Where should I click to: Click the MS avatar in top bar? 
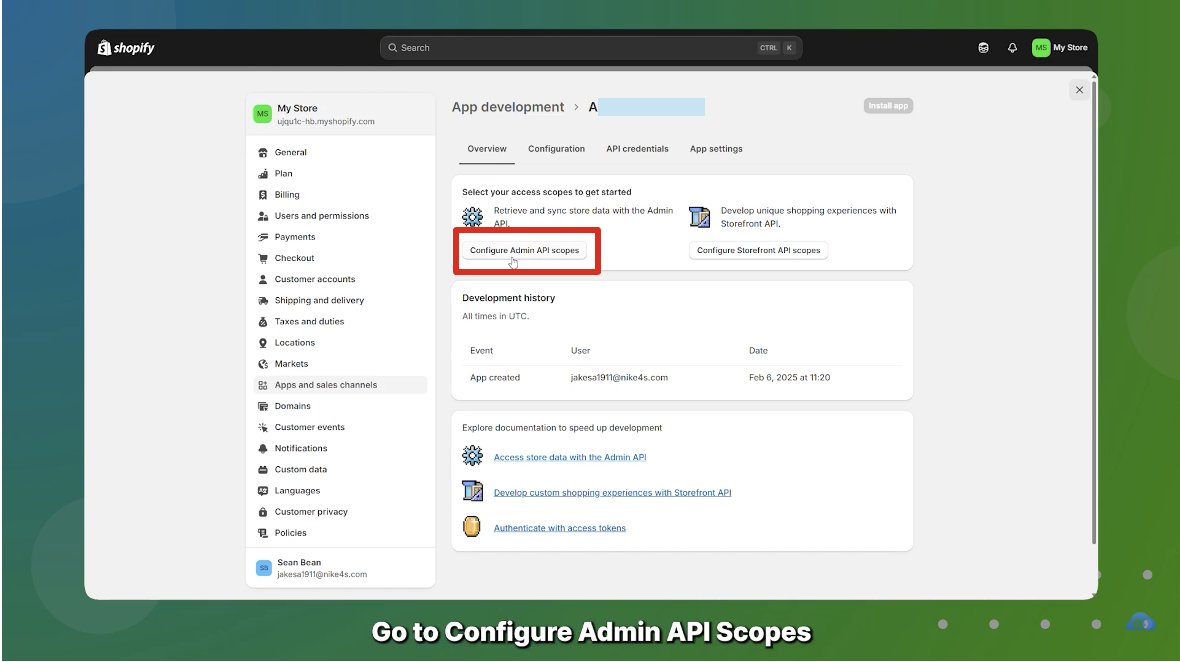(1041, 47)
